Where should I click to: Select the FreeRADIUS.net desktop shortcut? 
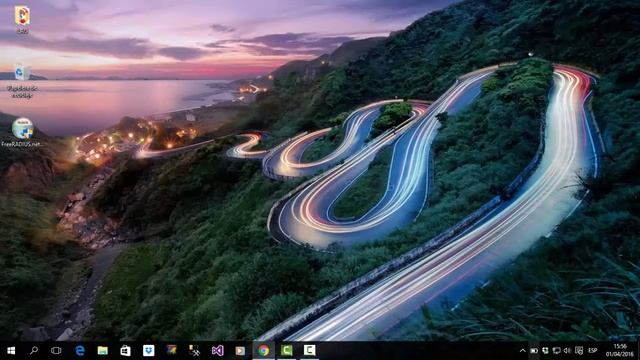(22, 132)
